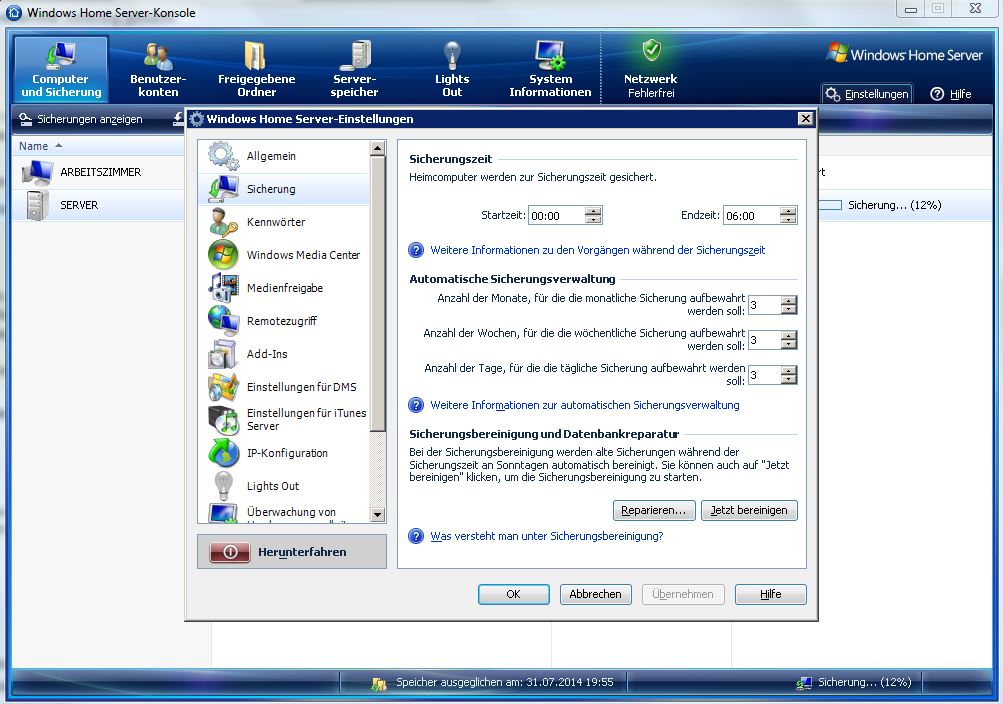Image resolution: width=1003 pixels, height=704 pixels.
Task: Open Lights Out toolbar tab
Action: click(x=452, y=69)
